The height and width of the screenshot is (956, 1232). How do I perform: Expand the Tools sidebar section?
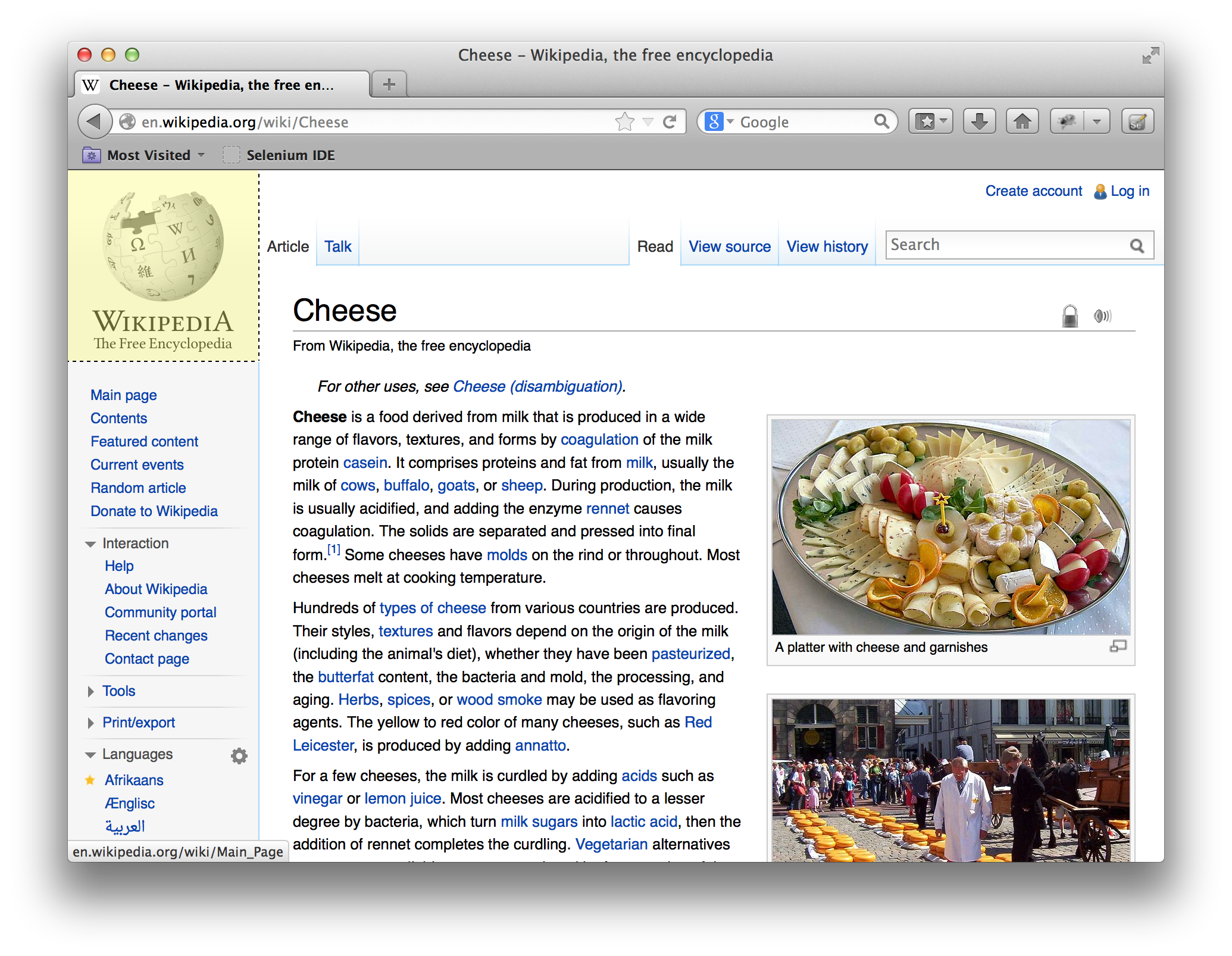90,691
